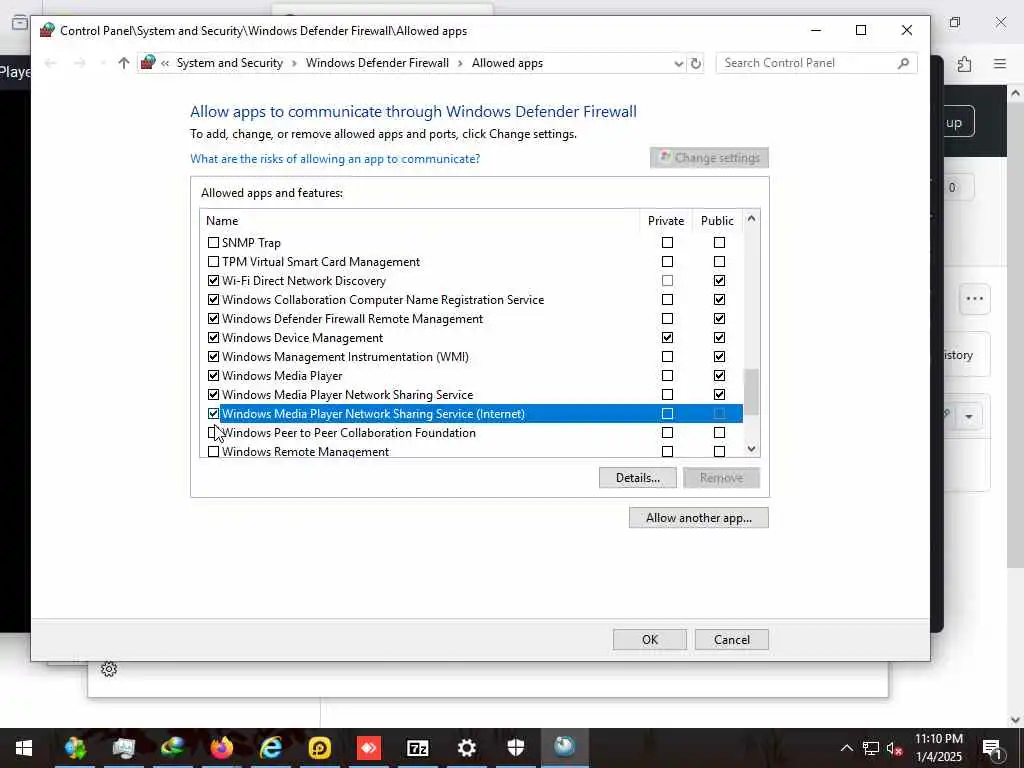Check Private for Windows Management Instrumentation (WMI)
1024x768 pixels.
click(667, 357)
